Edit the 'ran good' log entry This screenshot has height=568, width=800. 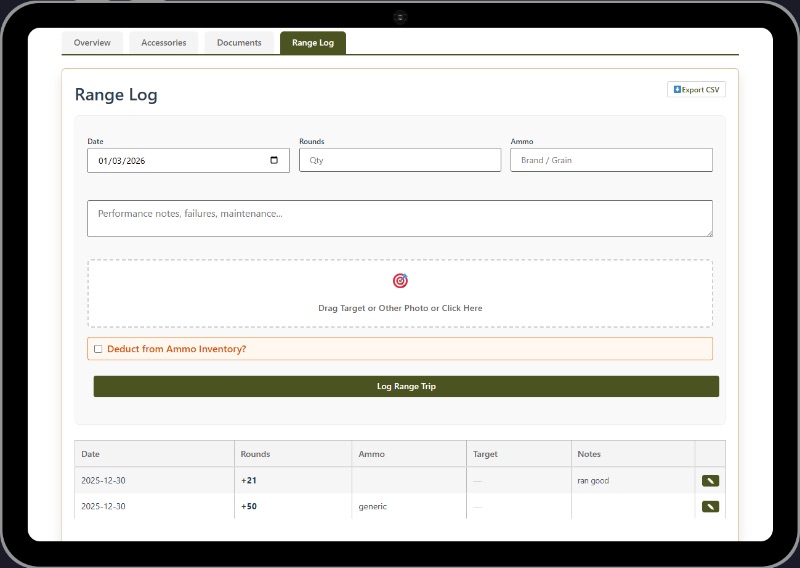click(710, 481)
